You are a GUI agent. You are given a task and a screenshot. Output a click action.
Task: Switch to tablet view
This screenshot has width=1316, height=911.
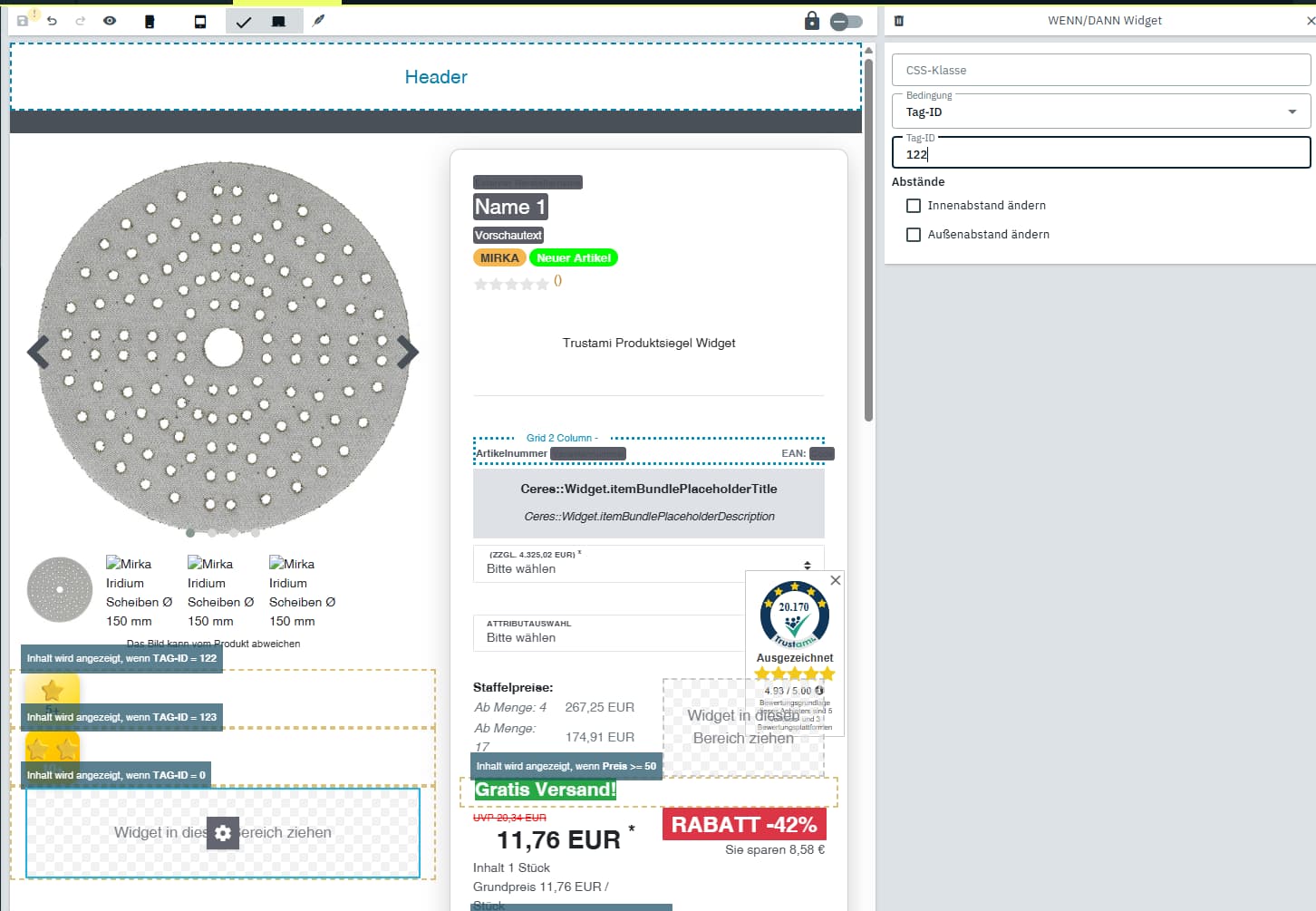point(200,21)
